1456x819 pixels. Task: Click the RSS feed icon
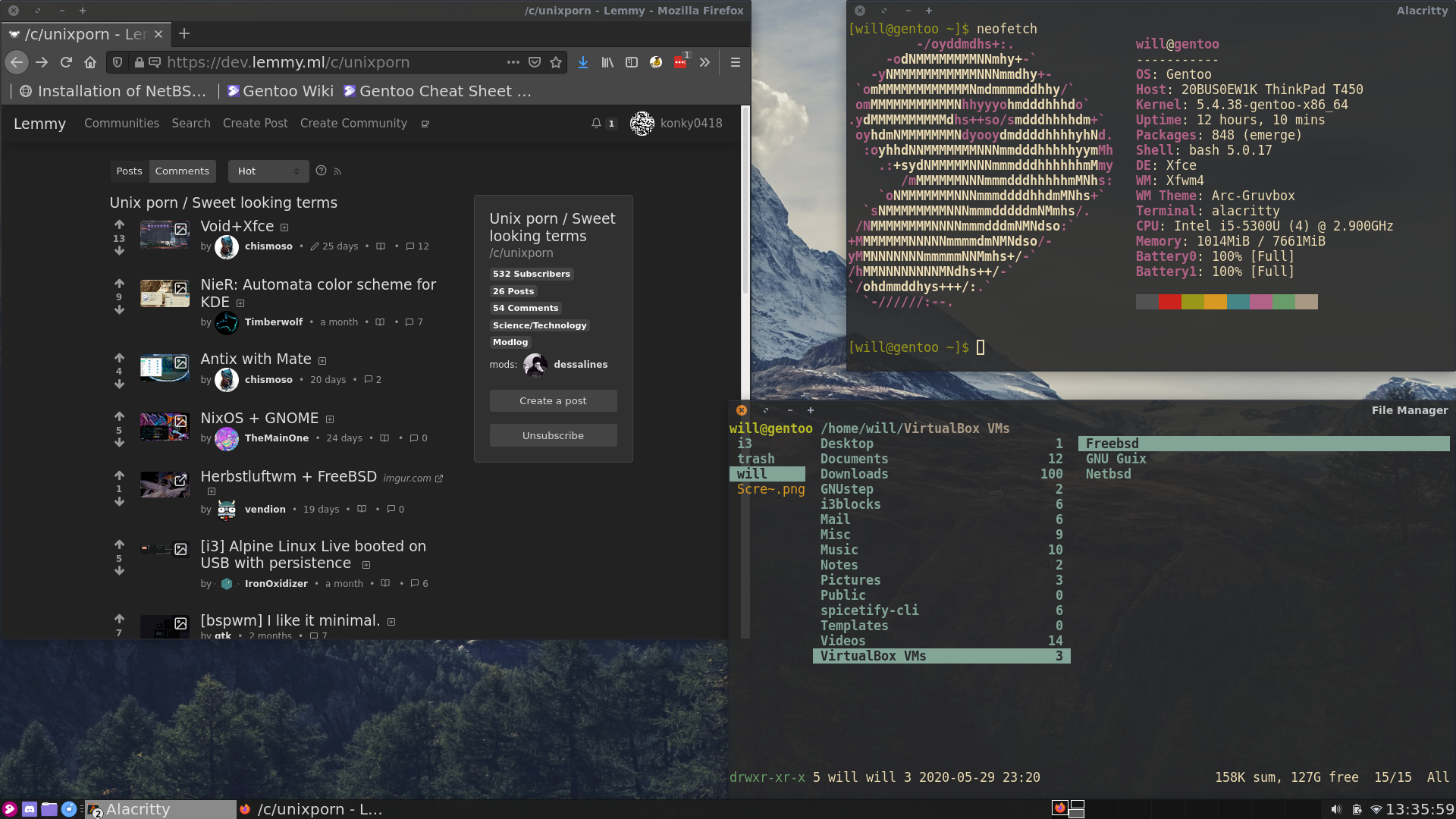(x=337, y=171)
